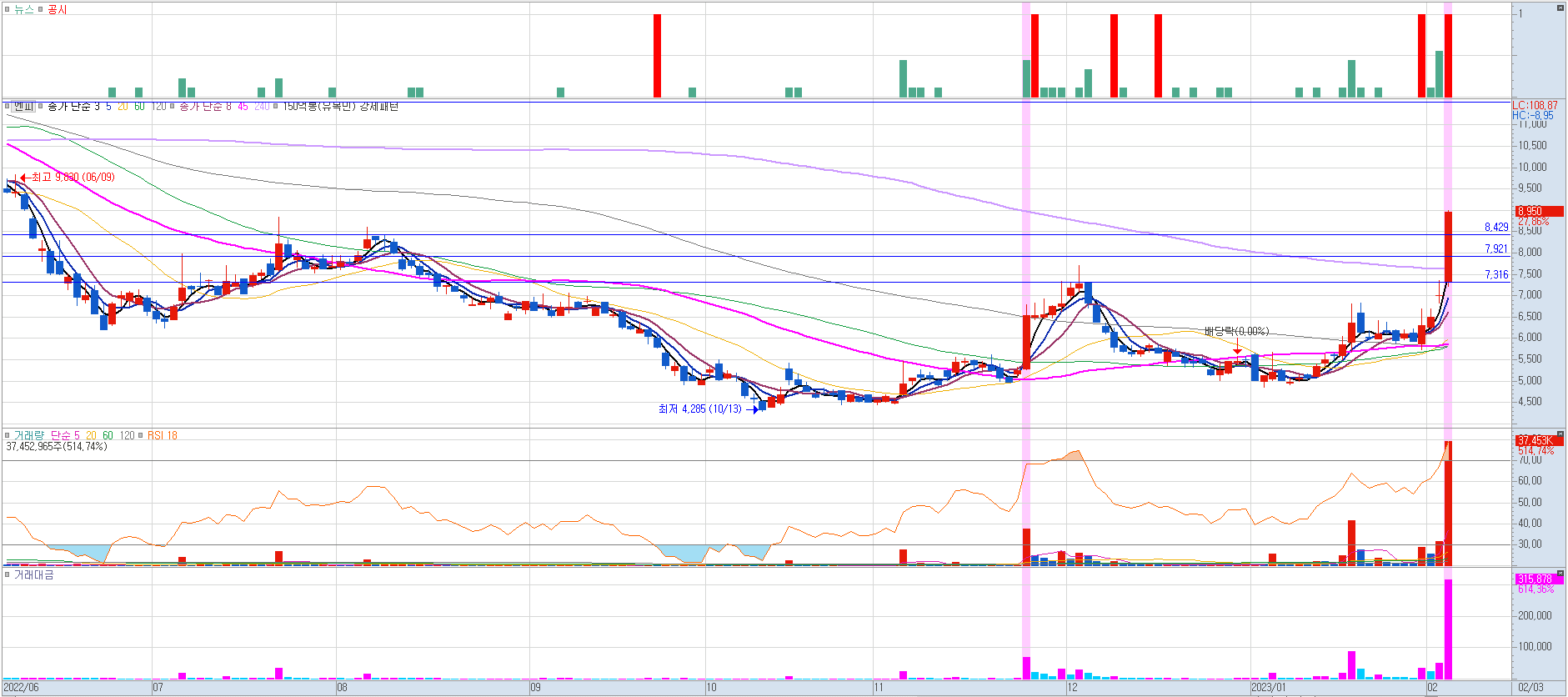Click the 10,000 price axis label

click(1532, 167)
